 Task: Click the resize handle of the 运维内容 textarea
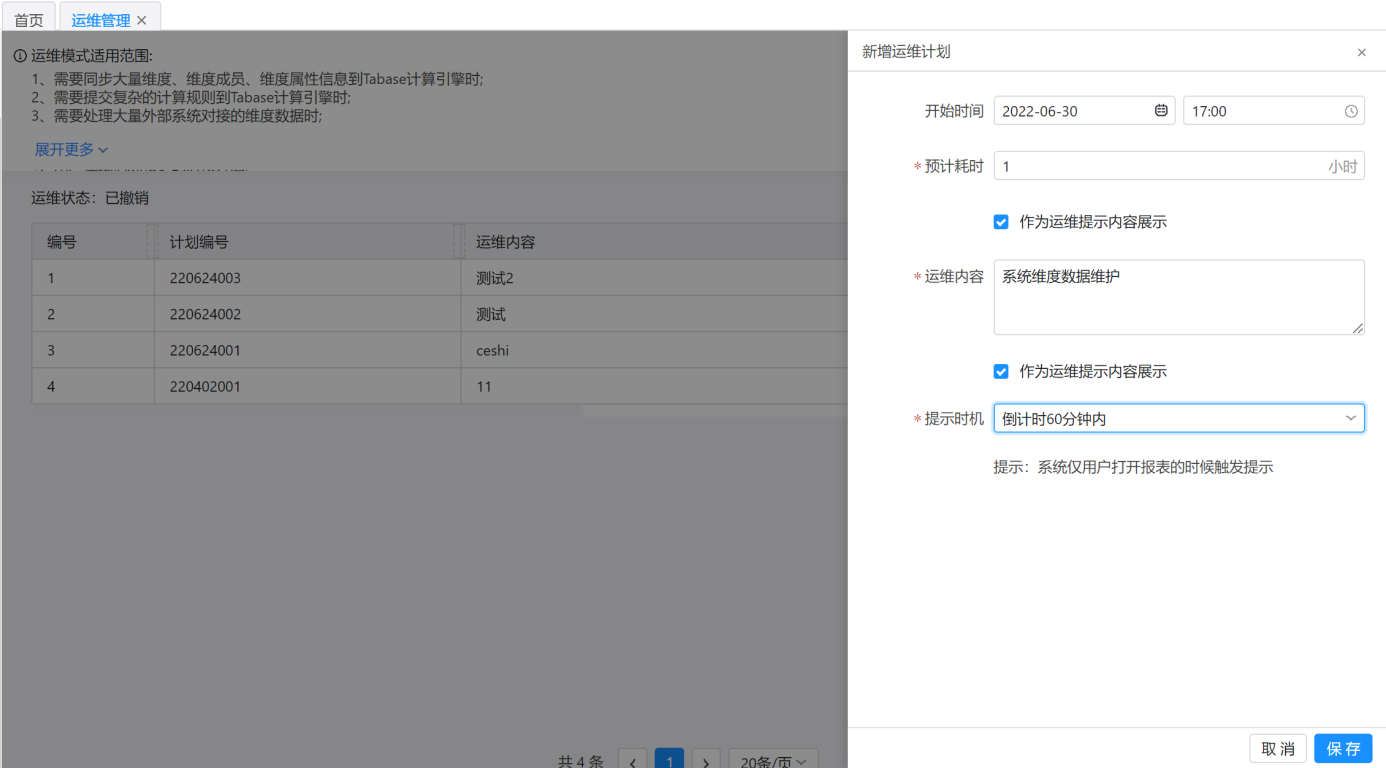(x=1358, y=328)
